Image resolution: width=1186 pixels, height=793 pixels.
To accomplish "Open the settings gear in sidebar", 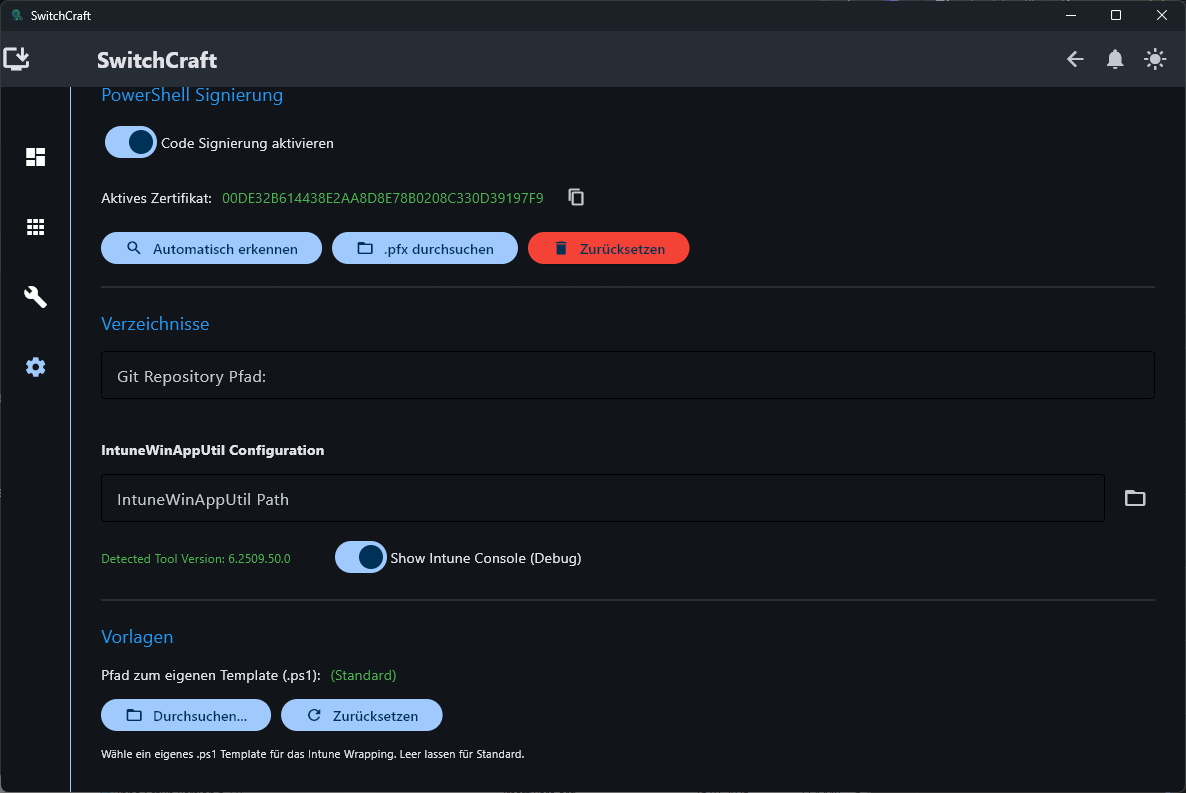I will click(36, 367).
